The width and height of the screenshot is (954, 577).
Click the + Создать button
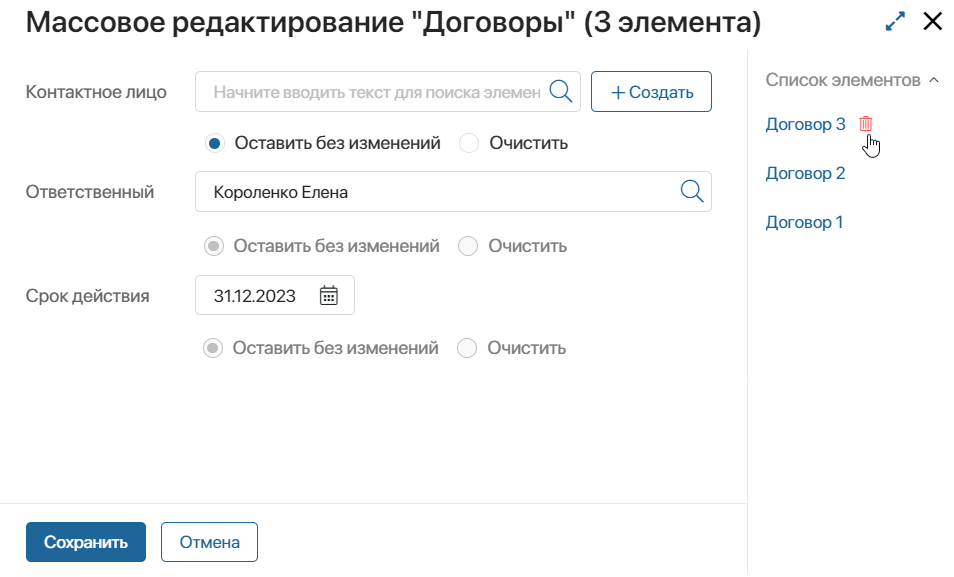[x=651, y=92]
